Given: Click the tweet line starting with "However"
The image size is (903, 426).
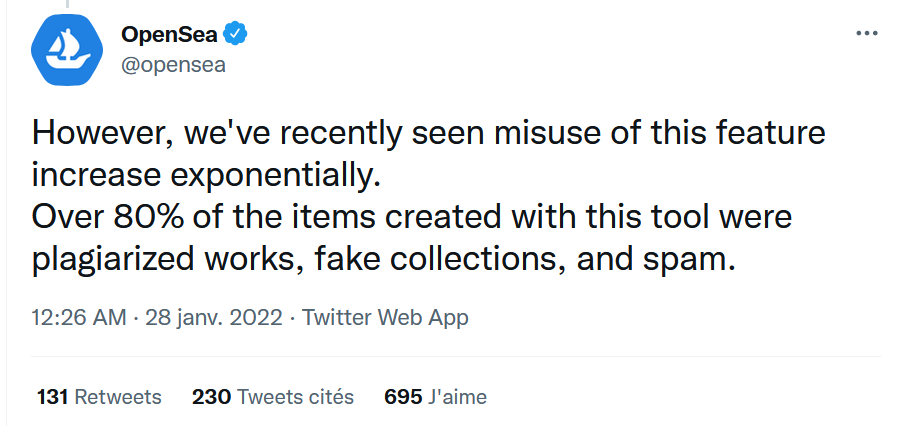Looking at the screenshot, I should [430, 135].
